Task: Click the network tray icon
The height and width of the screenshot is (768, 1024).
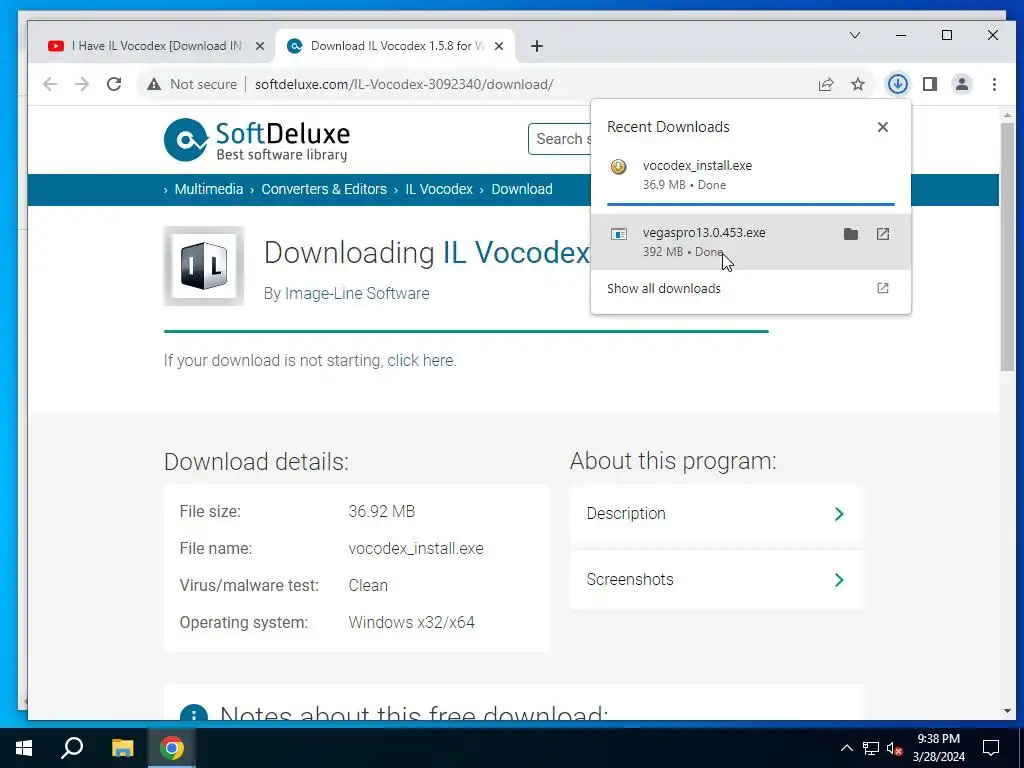Action: tap(871, 748)
